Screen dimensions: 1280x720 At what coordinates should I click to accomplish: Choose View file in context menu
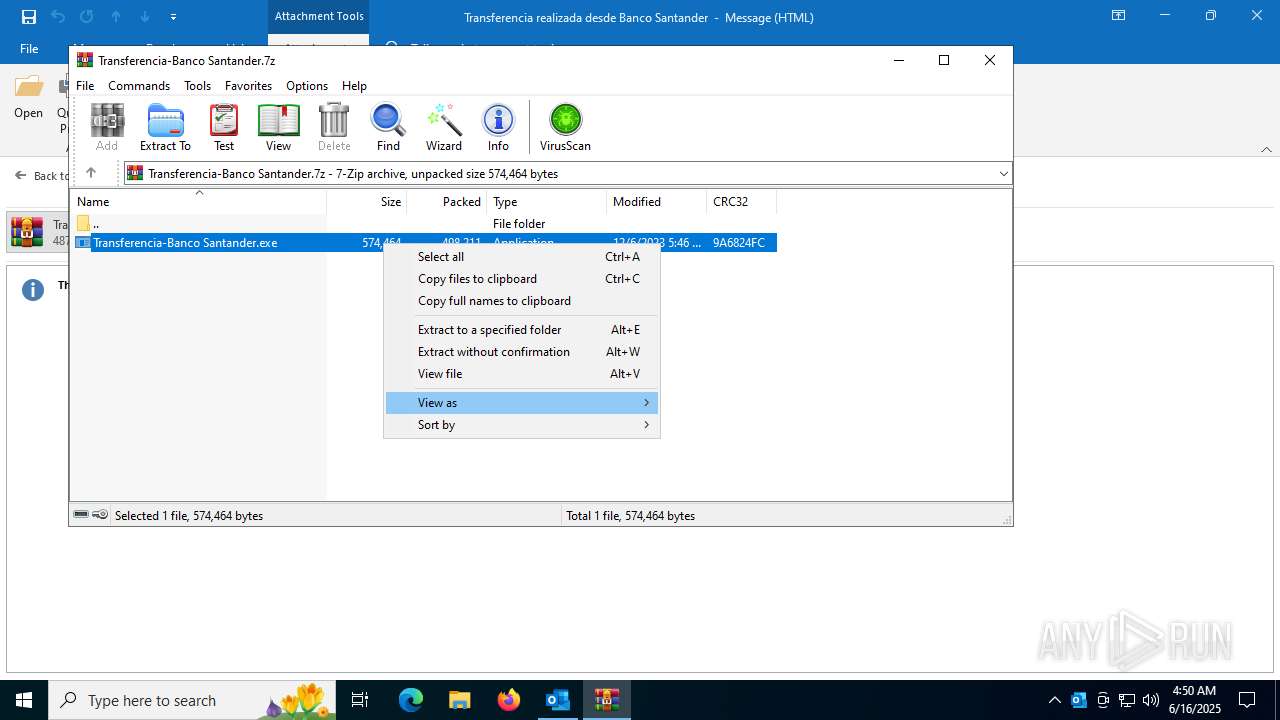[x=522, y=374]
